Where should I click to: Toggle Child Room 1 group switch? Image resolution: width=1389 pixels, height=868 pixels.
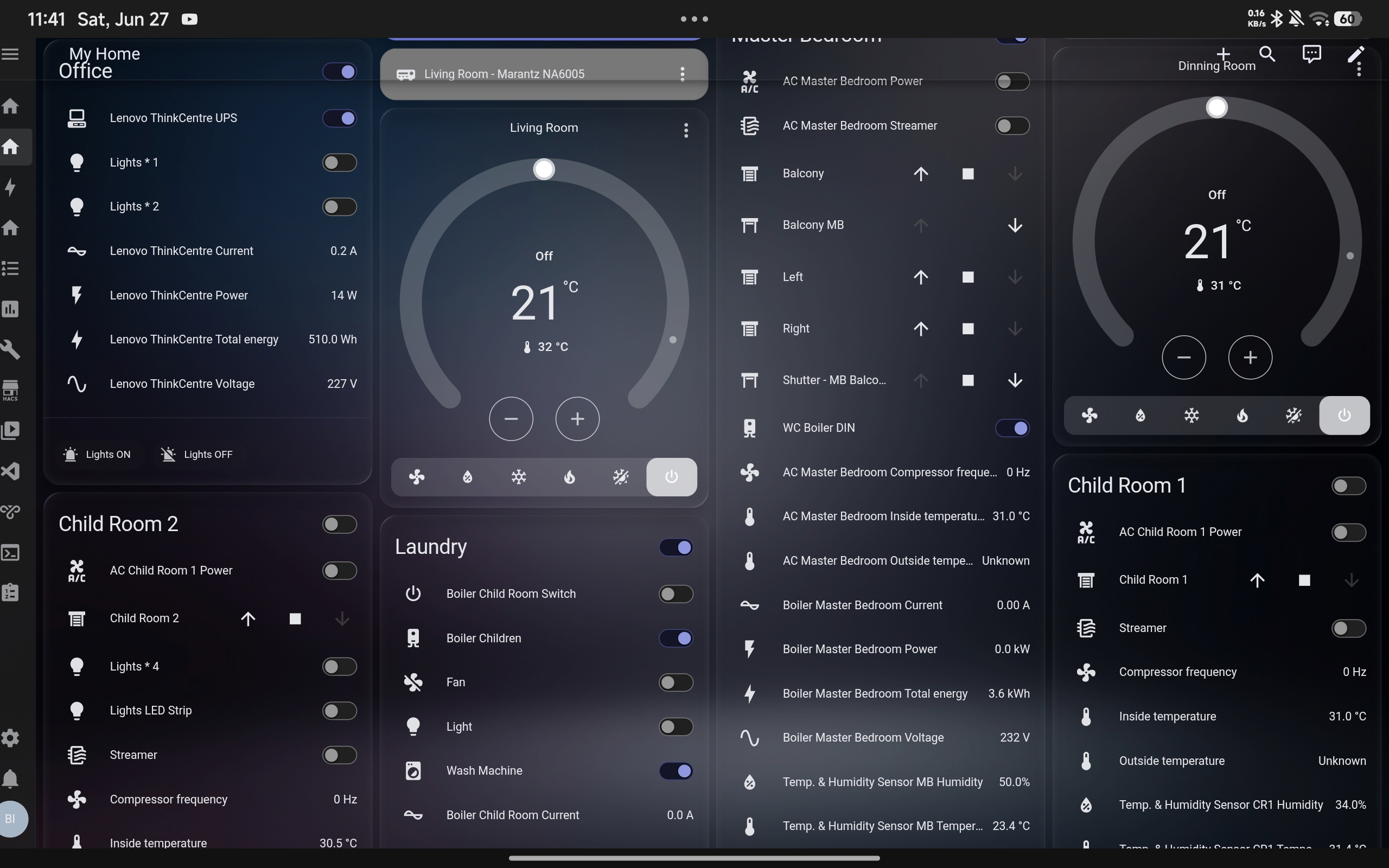[1349, 486]
